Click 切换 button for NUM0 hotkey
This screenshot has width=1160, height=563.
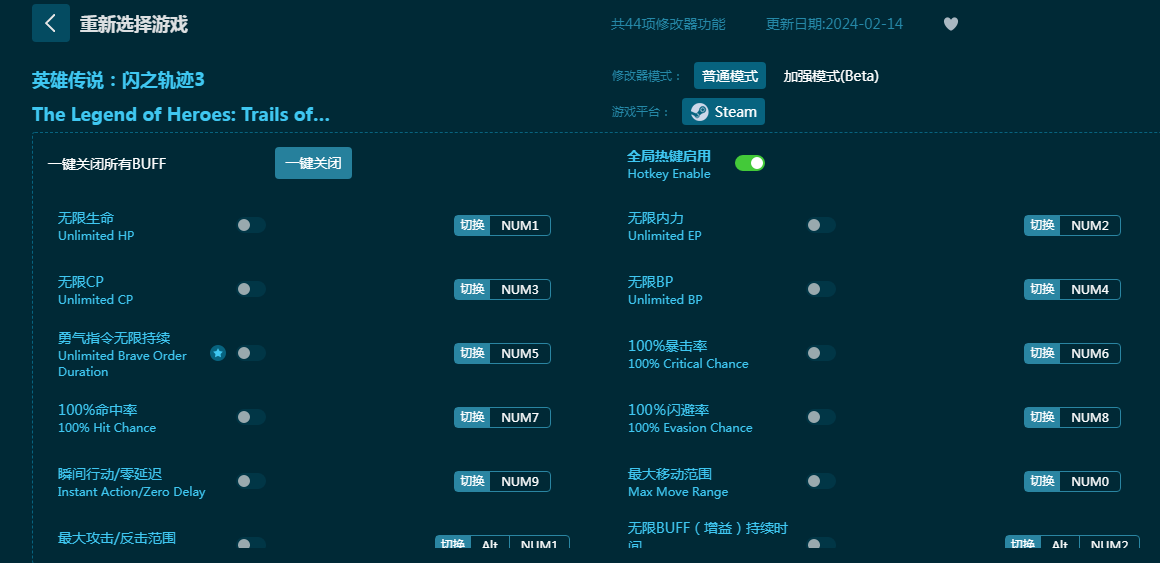[1042, 482]
